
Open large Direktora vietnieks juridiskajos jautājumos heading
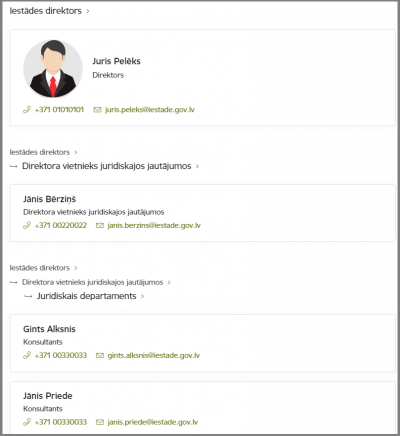pos(107,166)
